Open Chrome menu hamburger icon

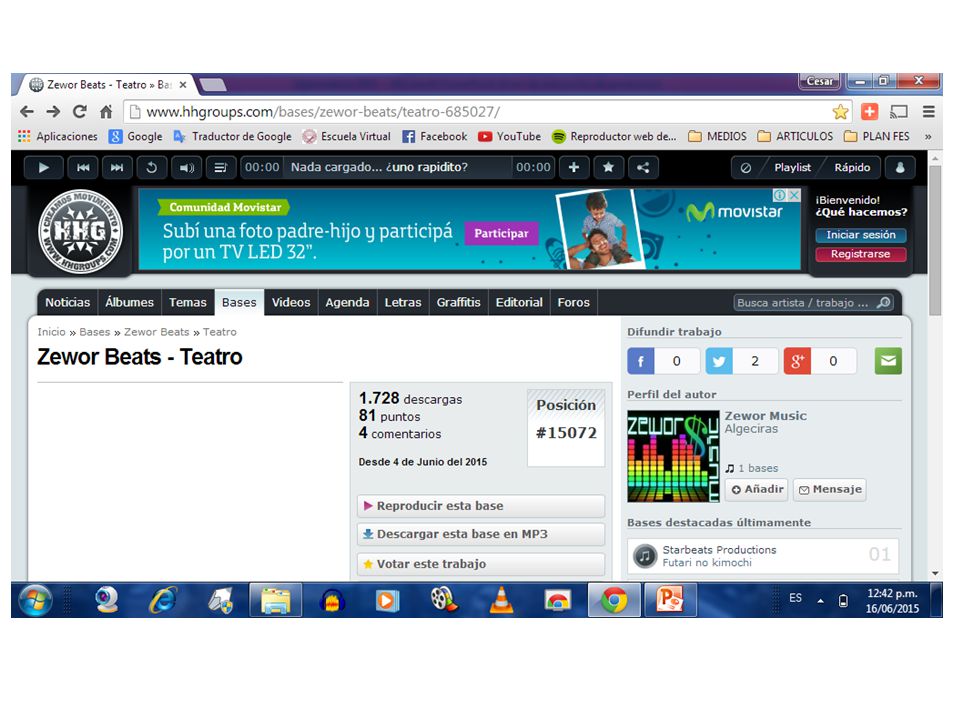(928, 111)
